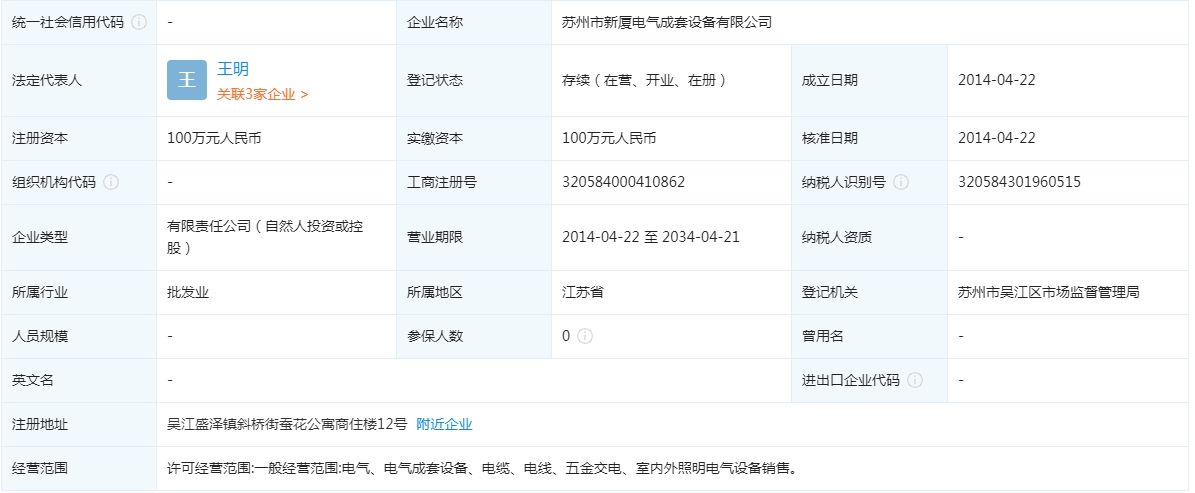Click 所属地区 value 江苏省

coord(582,292)
